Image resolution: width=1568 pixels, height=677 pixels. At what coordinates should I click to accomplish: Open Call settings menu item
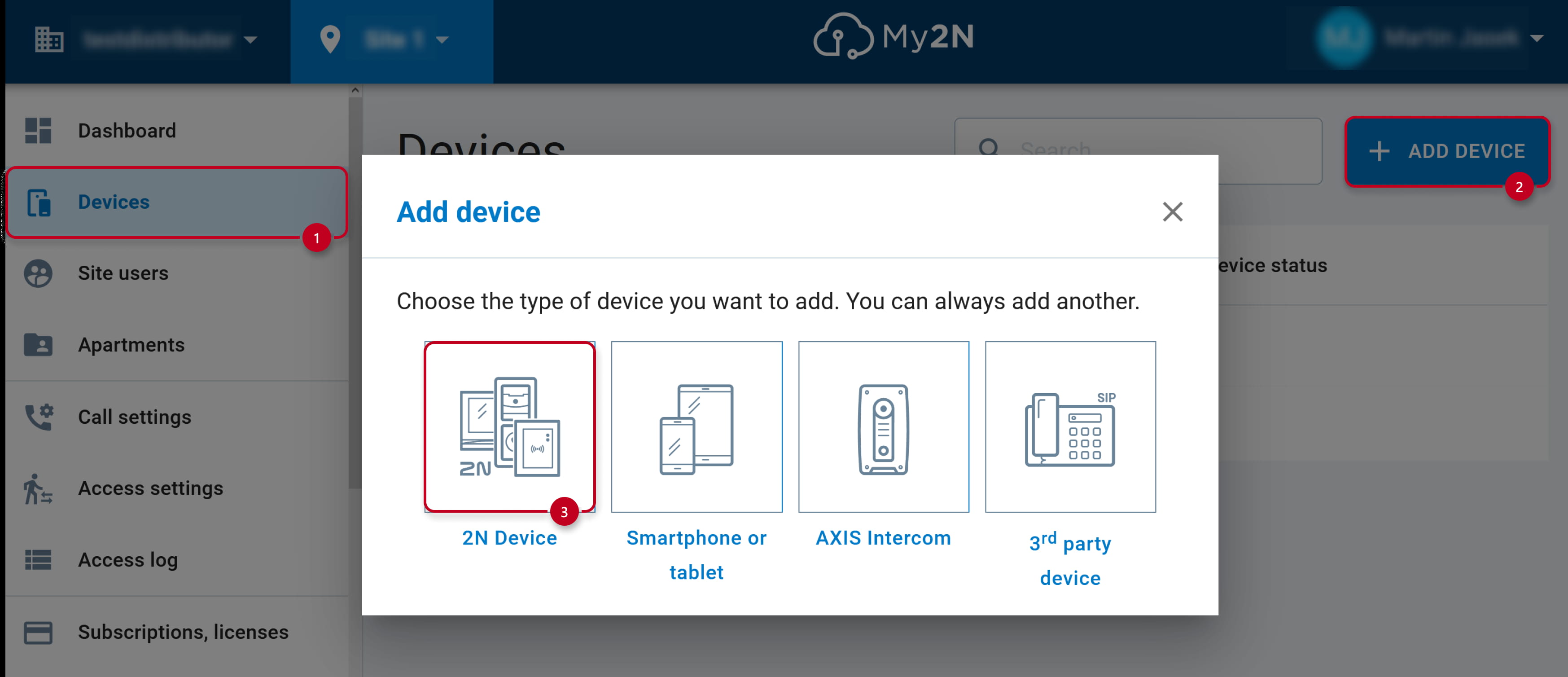pyautogui.click(x=176, y=417)
